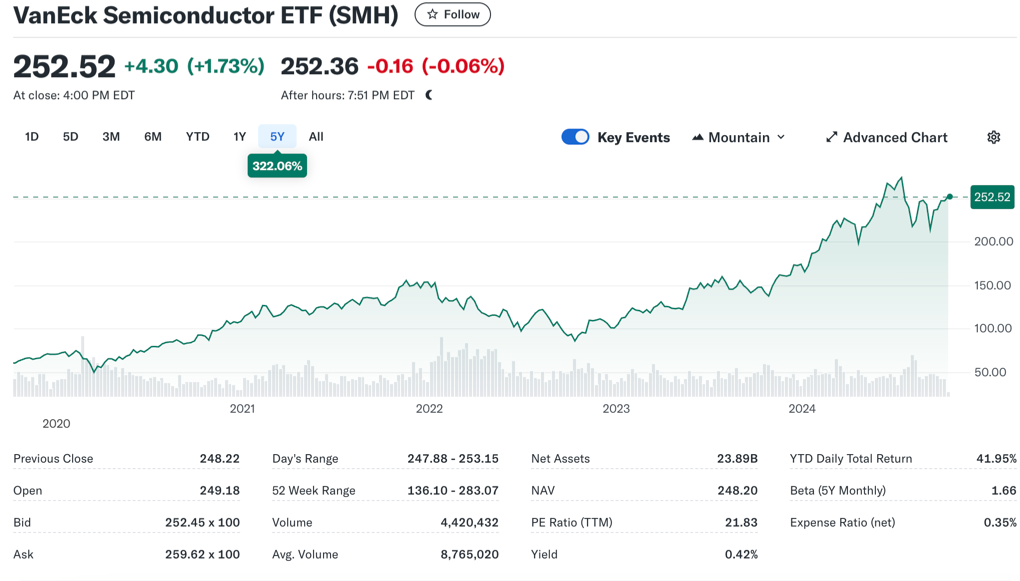Open the 6M time range
The height and width of the screenshot is (581, 1020).
point(152,137)
